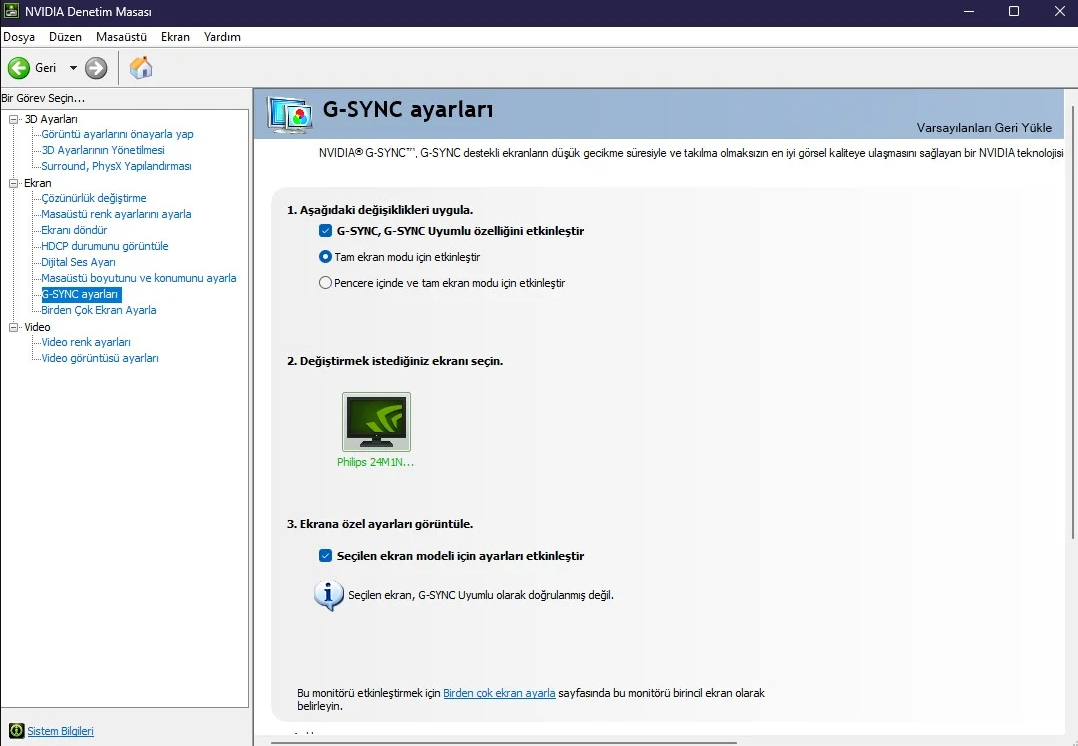Select the Philips monitor display icon

376,422
